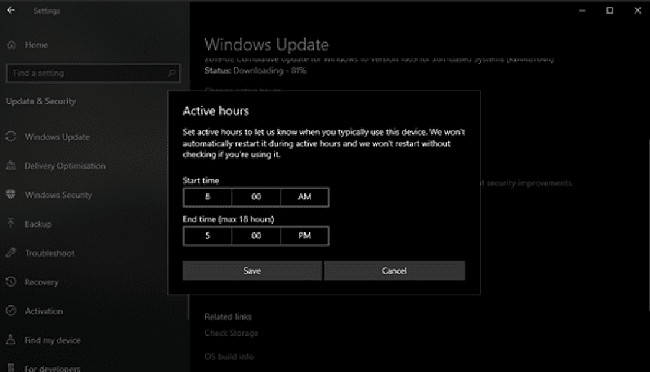The image size is (650, 372).
Task: Click the Troubleshoot wrench icon
Action: click(x=11, y=253)
